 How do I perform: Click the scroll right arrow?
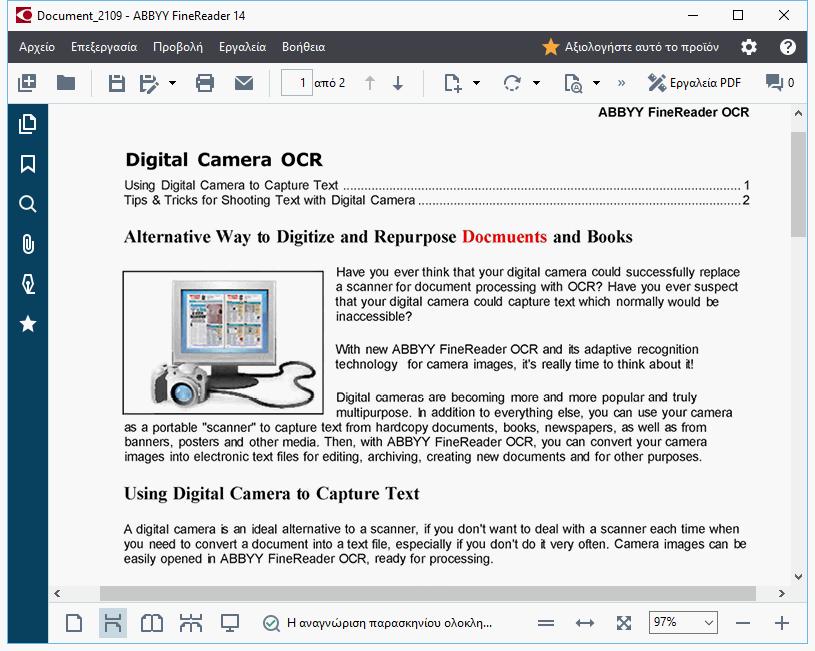coord(781,593)
